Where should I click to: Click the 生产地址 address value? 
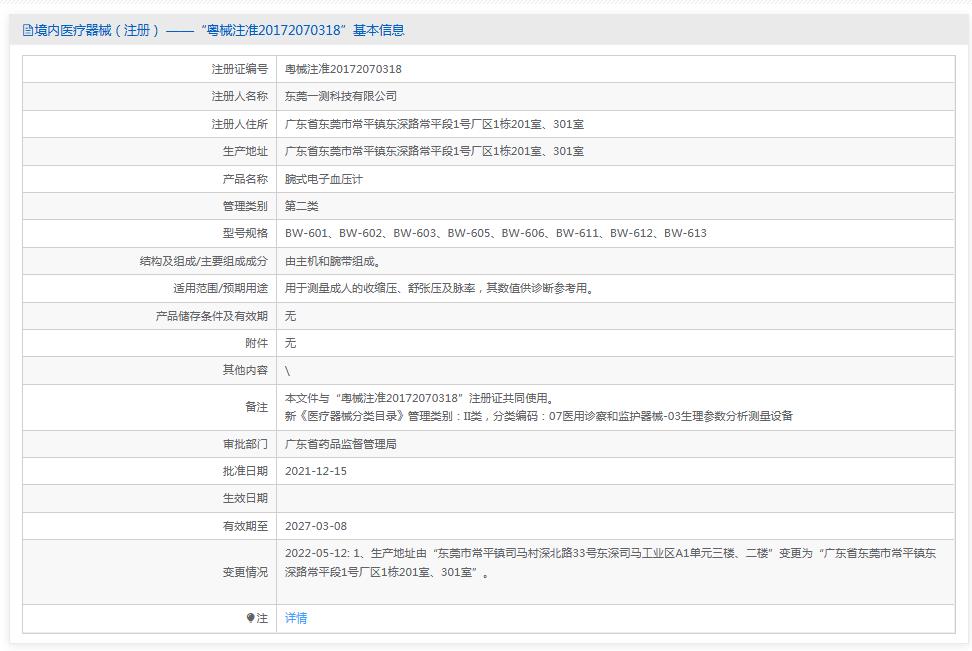coord(434,151)
